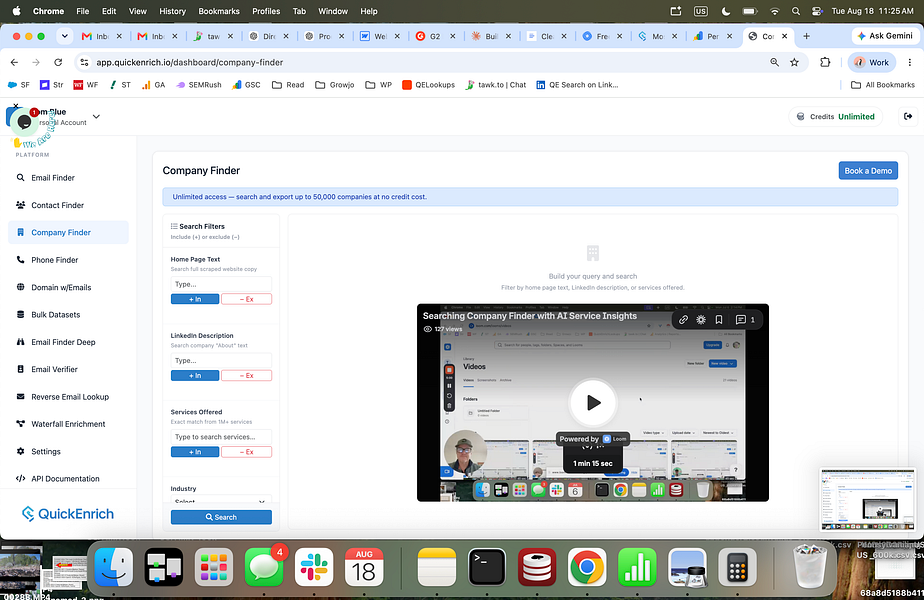Viewport: 924px width, 600px height.
Task: Click the address bar URL
Action: pyautogui.click(x=189, y=62)
